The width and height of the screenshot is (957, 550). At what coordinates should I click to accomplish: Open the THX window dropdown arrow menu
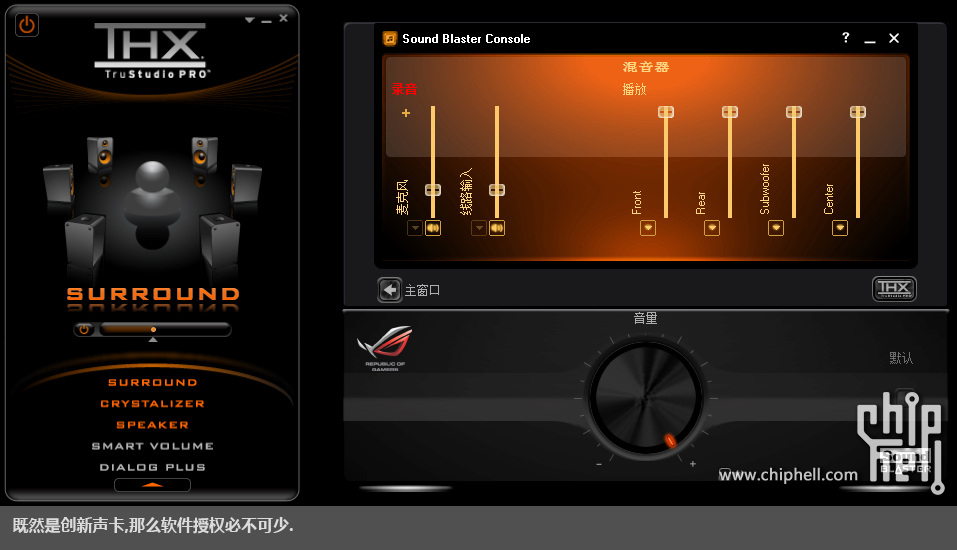pos(250,20)
